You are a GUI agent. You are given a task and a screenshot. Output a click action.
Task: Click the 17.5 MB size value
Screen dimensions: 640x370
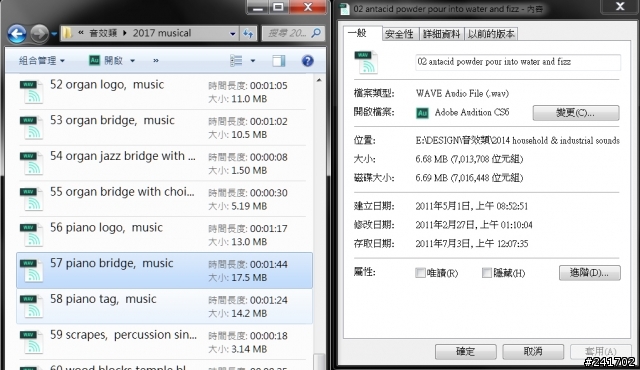coord(249,278)
